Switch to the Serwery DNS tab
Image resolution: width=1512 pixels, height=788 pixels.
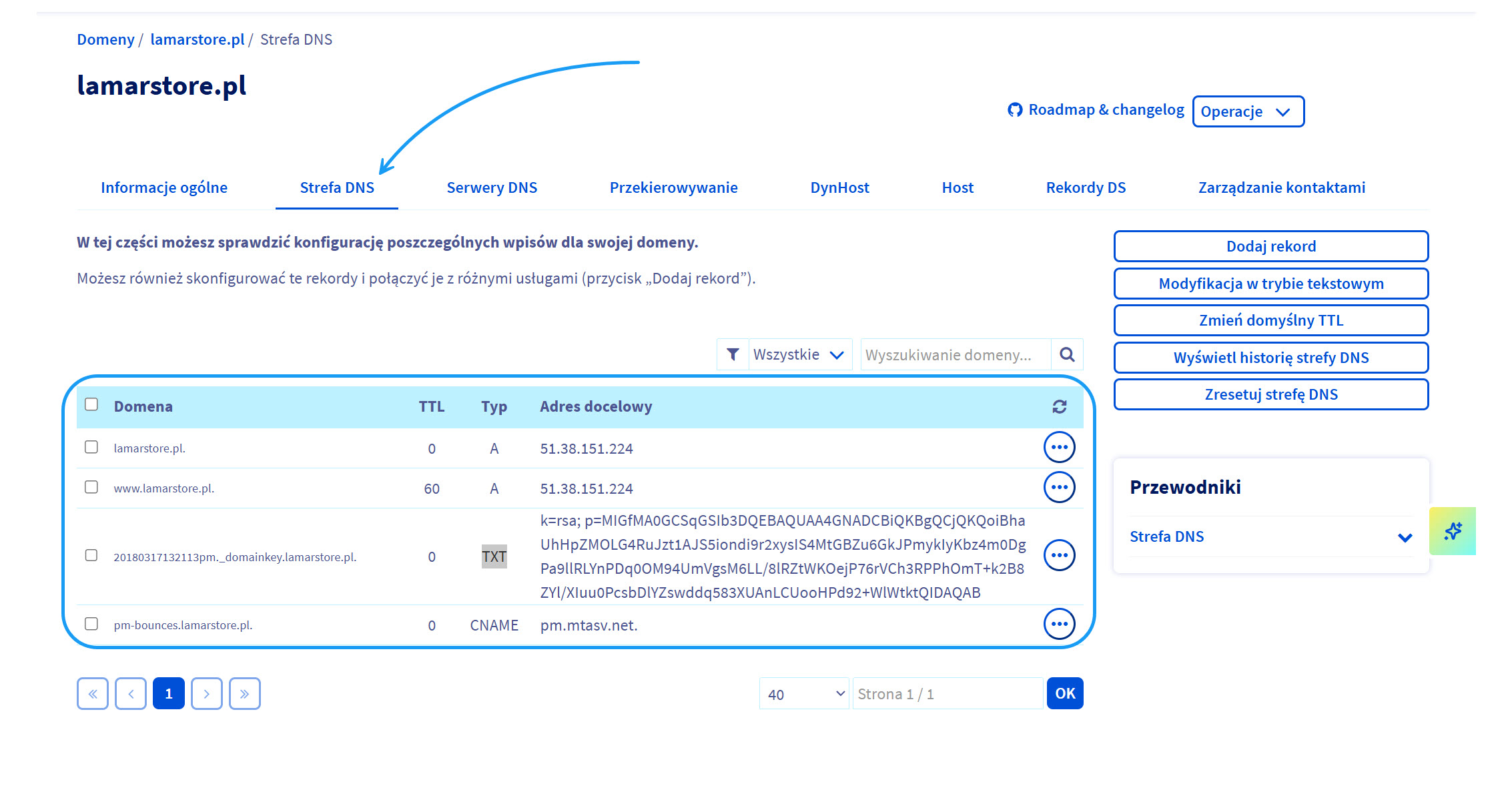point(492,187)
